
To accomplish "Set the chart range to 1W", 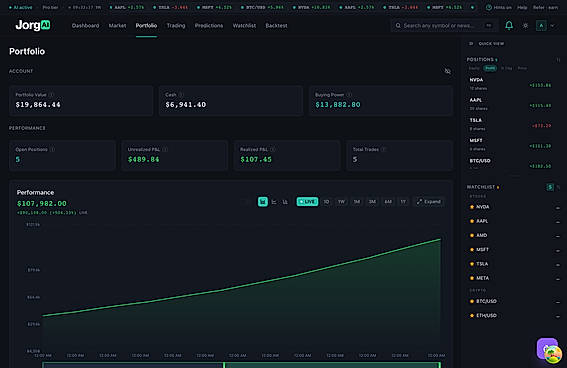I will coord(341,202).
